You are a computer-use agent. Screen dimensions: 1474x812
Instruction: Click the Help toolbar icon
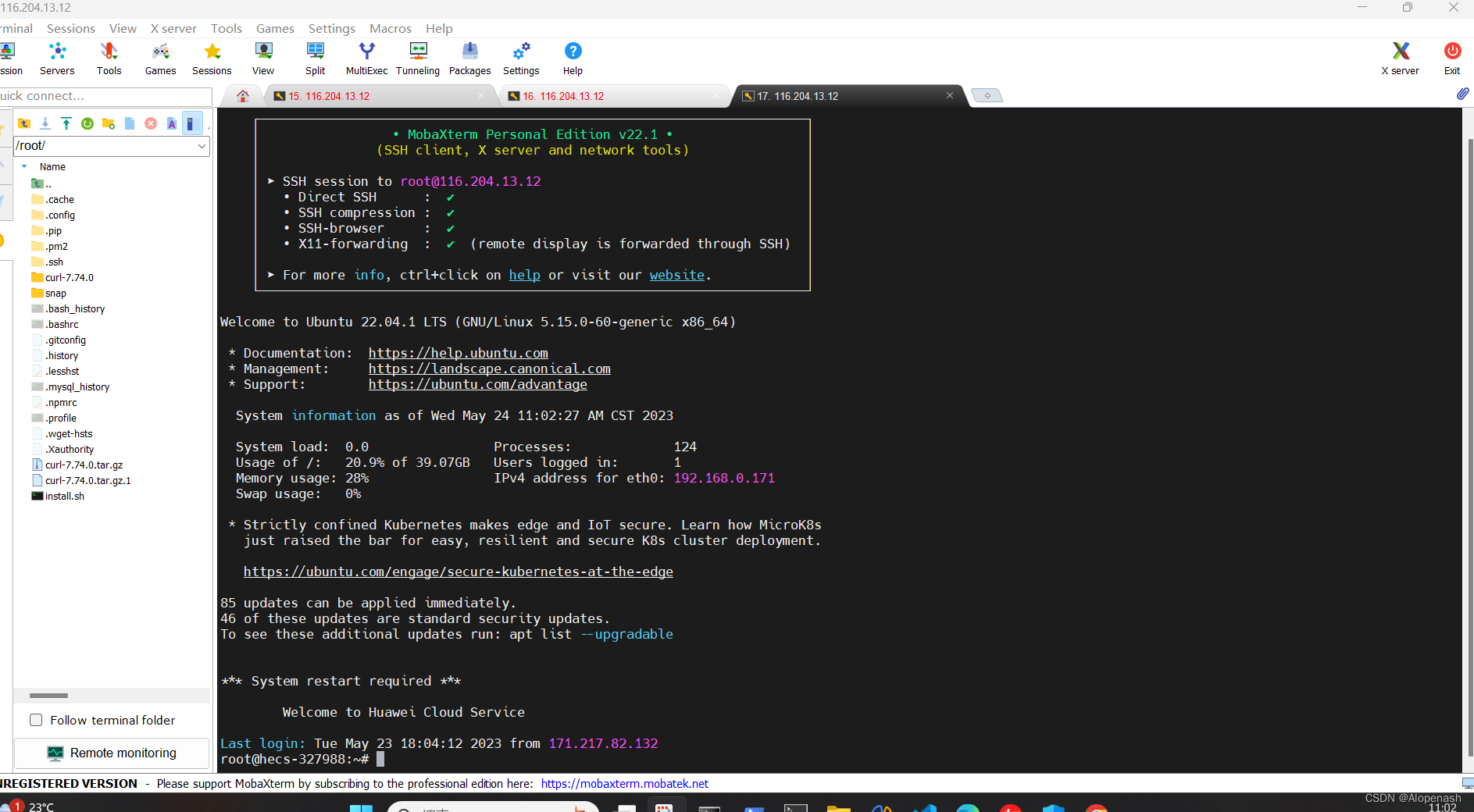(x=573, y=59)
